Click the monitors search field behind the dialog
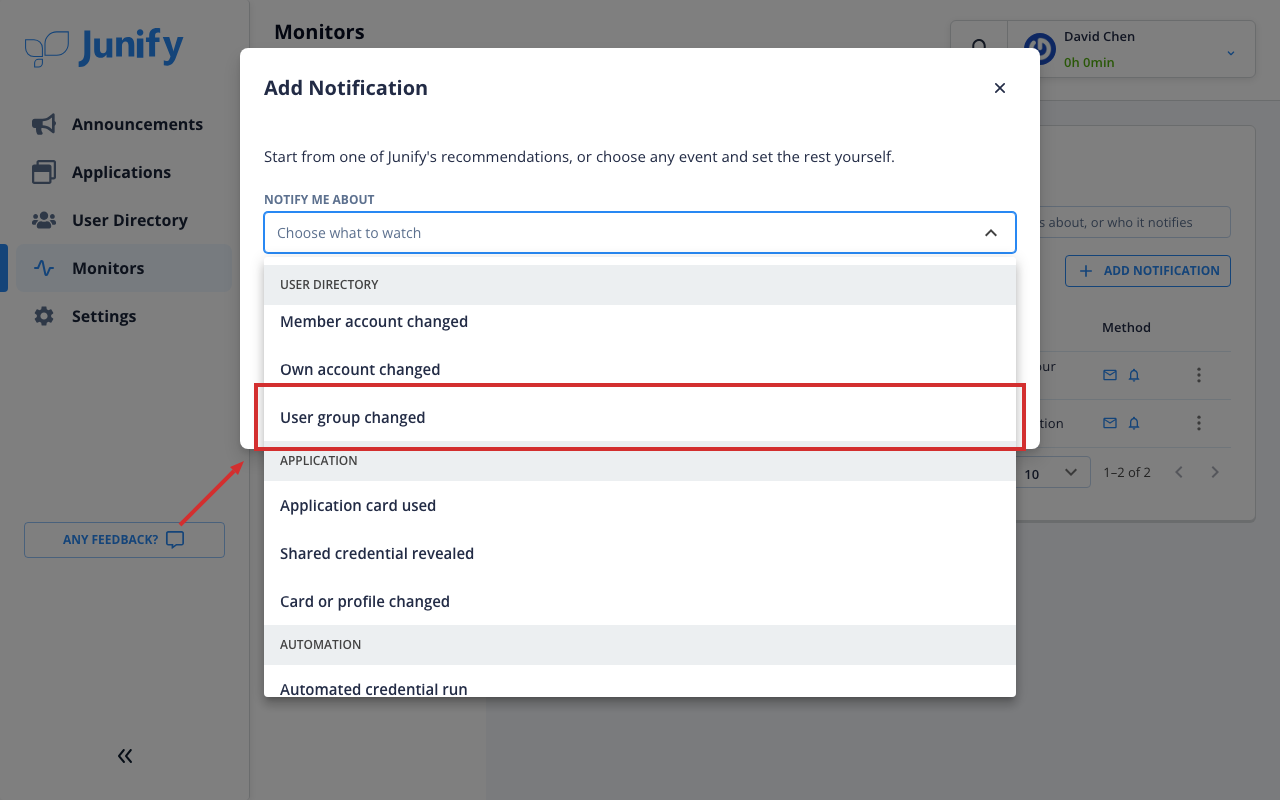Screen dimensions: 1280x800 pyautogui.click(x=1135, y=222)
